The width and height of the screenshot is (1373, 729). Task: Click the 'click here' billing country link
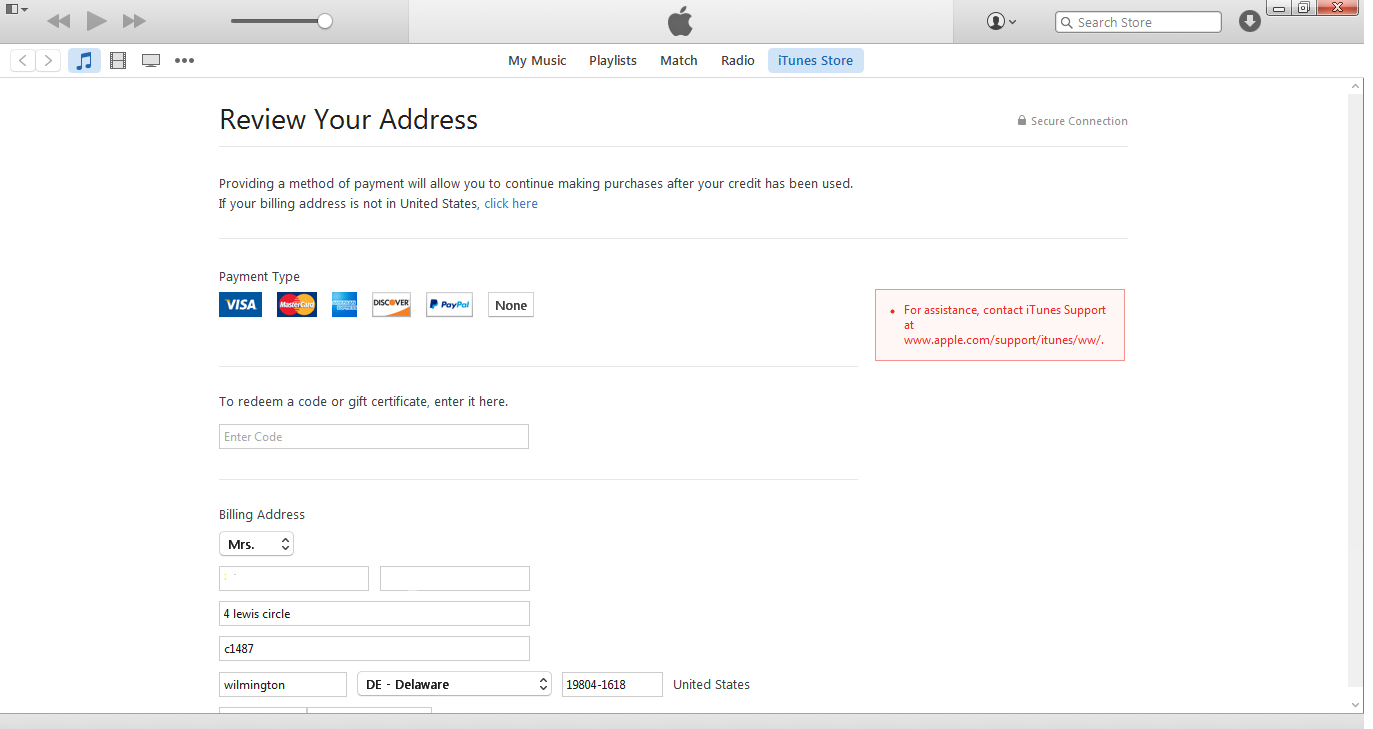click(511, 204)
